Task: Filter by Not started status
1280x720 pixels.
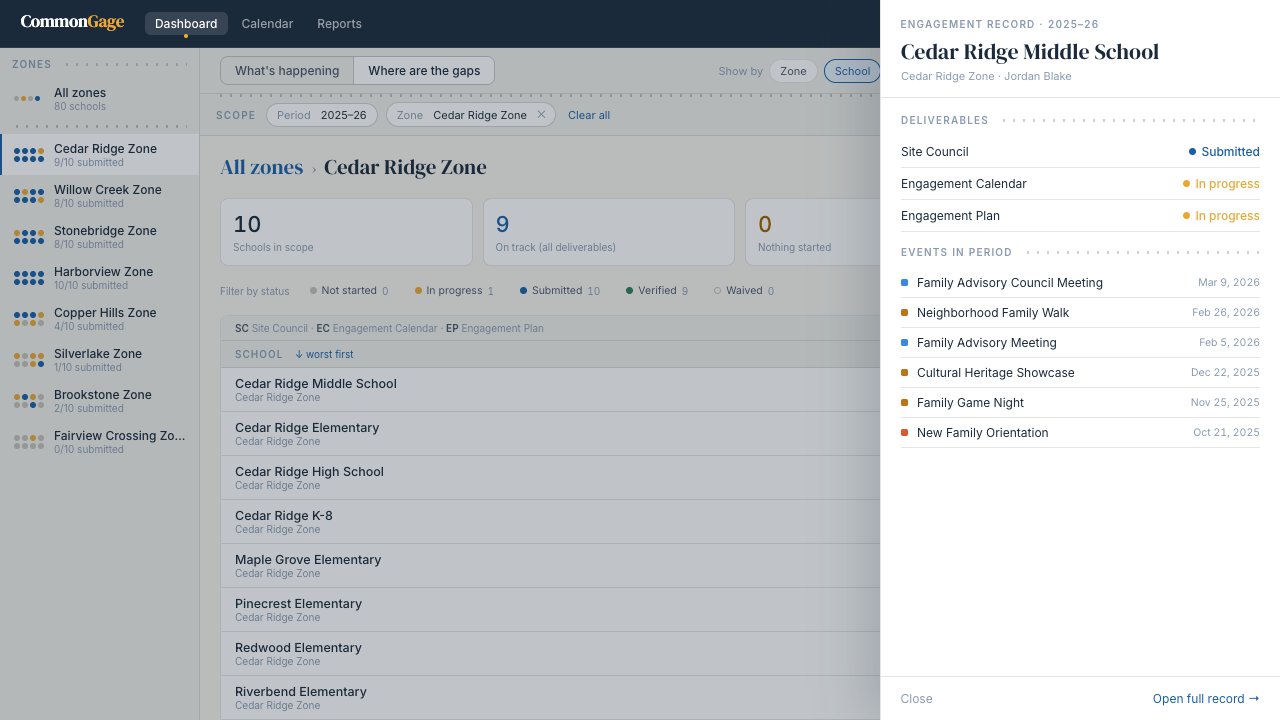Action: coord(349,291)
